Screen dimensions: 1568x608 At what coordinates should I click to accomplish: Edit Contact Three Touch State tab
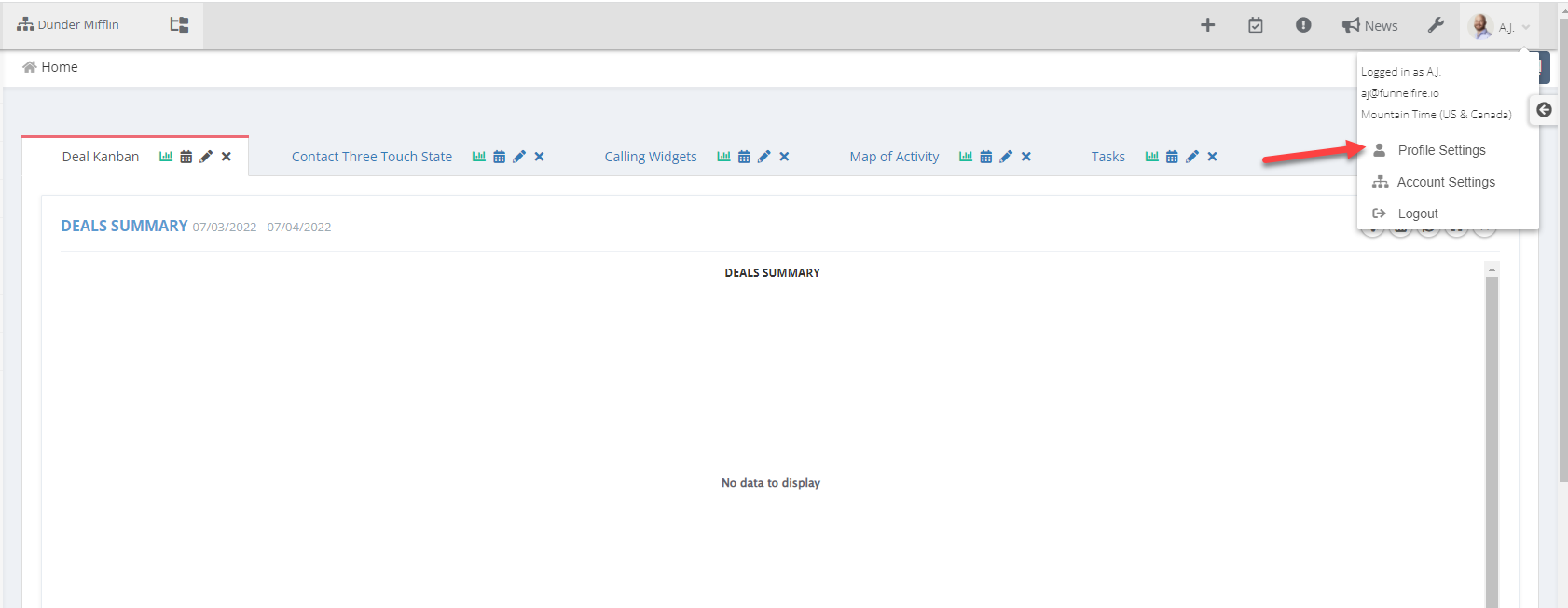(519, 157)
